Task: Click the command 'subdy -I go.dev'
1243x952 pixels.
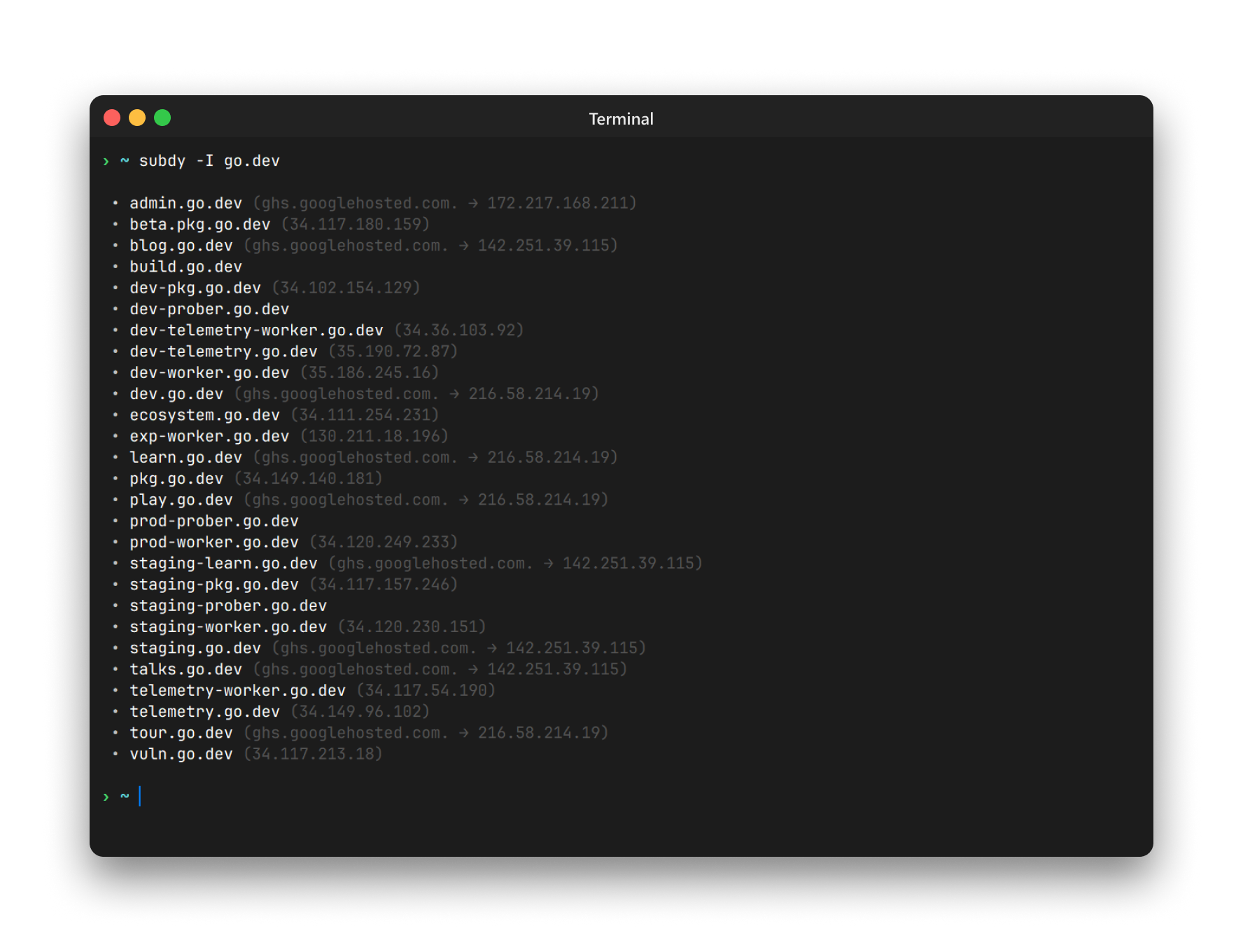Action: point(209,161)
